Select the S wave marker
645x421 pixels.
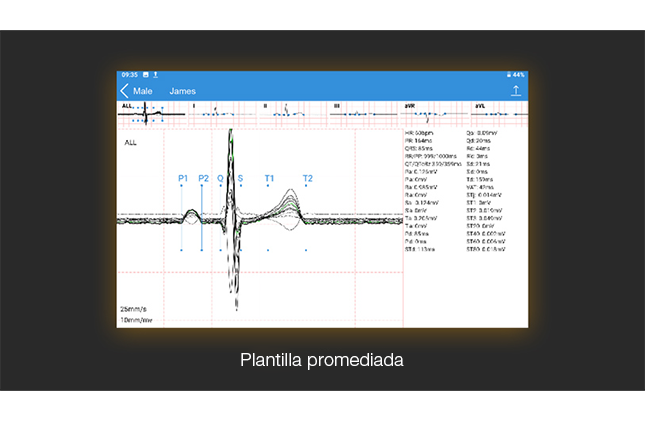[240, 178]
